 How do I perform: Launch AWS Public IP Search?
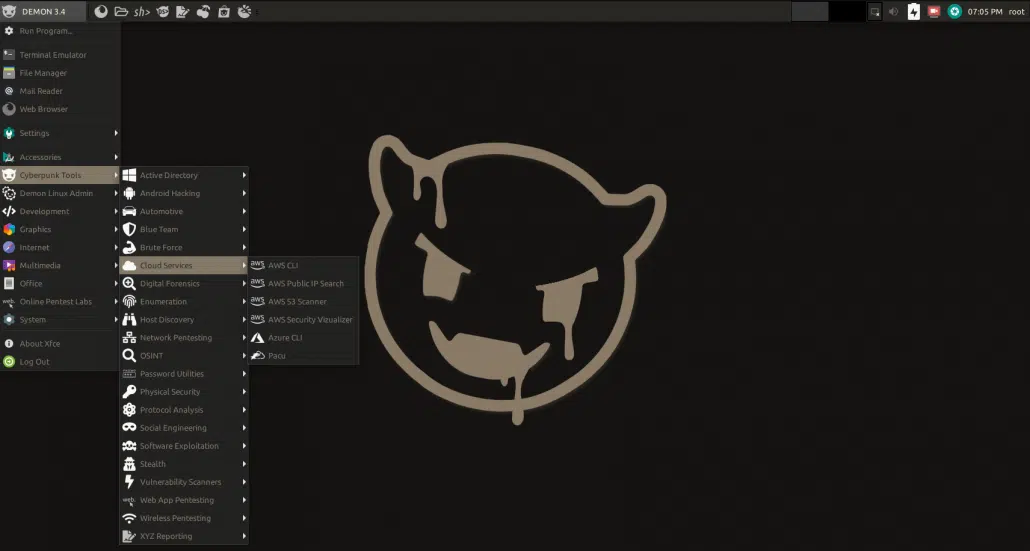pyautogui.click(x=303, y=283)
